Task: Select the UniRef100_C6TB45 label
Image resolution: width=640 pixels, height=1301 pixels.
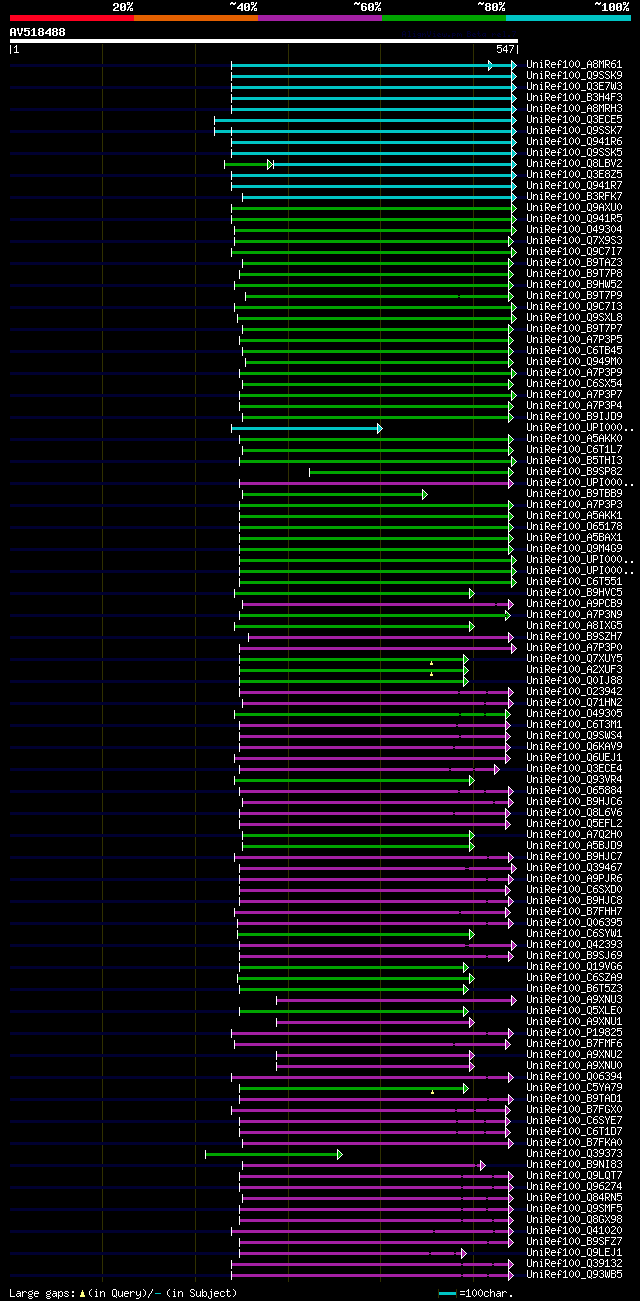Action: pos(575,351)
